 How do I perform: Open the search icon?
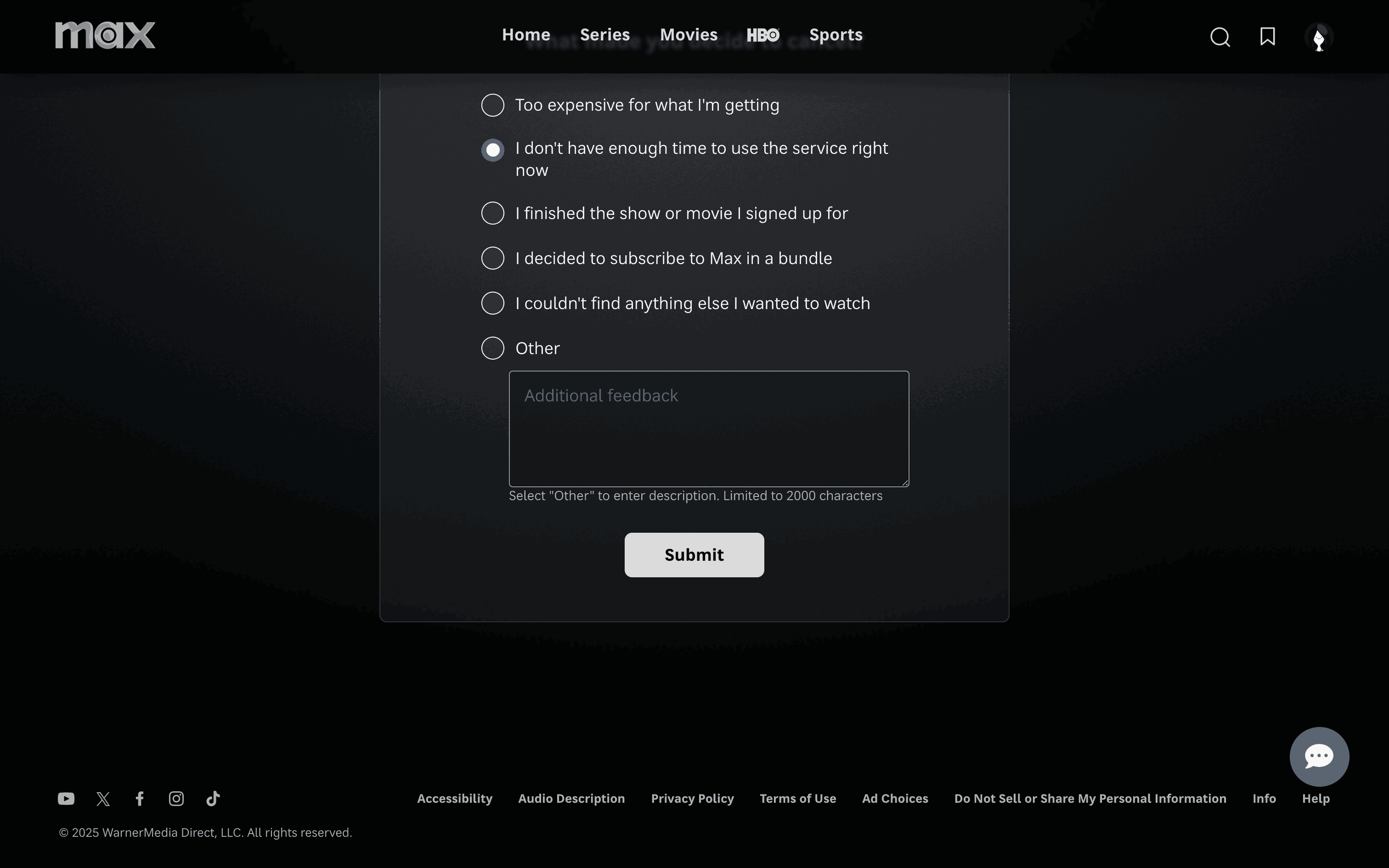(1220, 37)
